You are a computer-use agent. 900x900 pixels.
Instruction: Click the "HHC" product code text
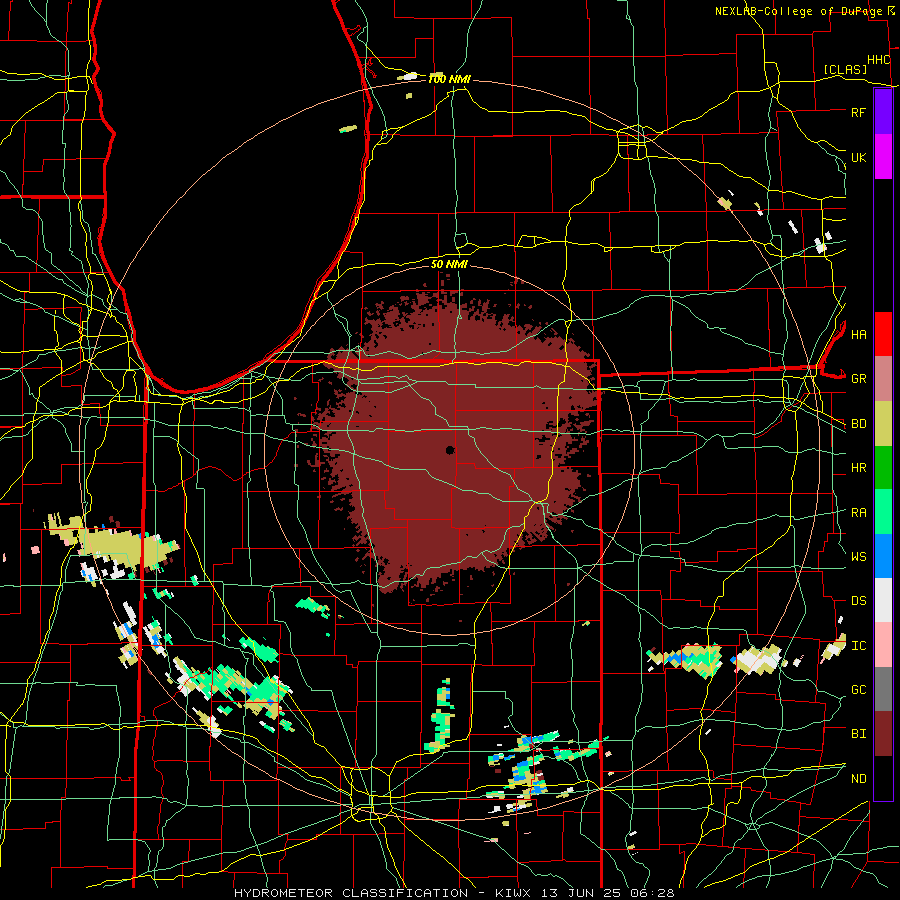pos(878,60)
